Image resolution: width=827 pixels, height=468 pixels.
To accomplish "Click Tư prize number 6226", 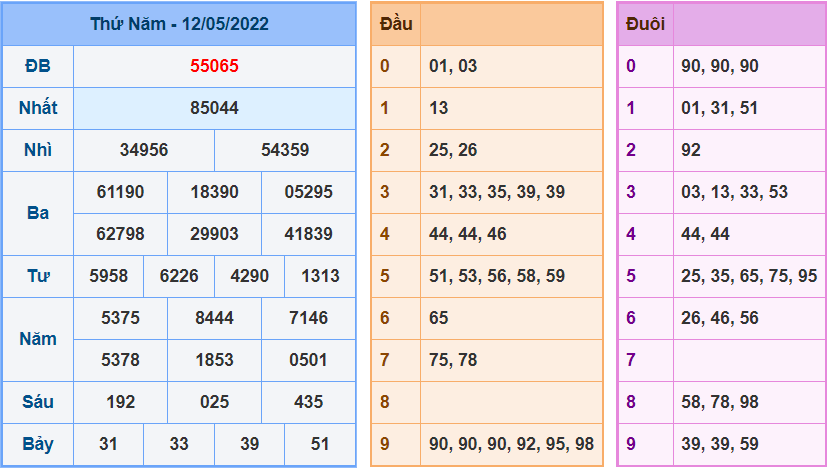I will (179, 275).
